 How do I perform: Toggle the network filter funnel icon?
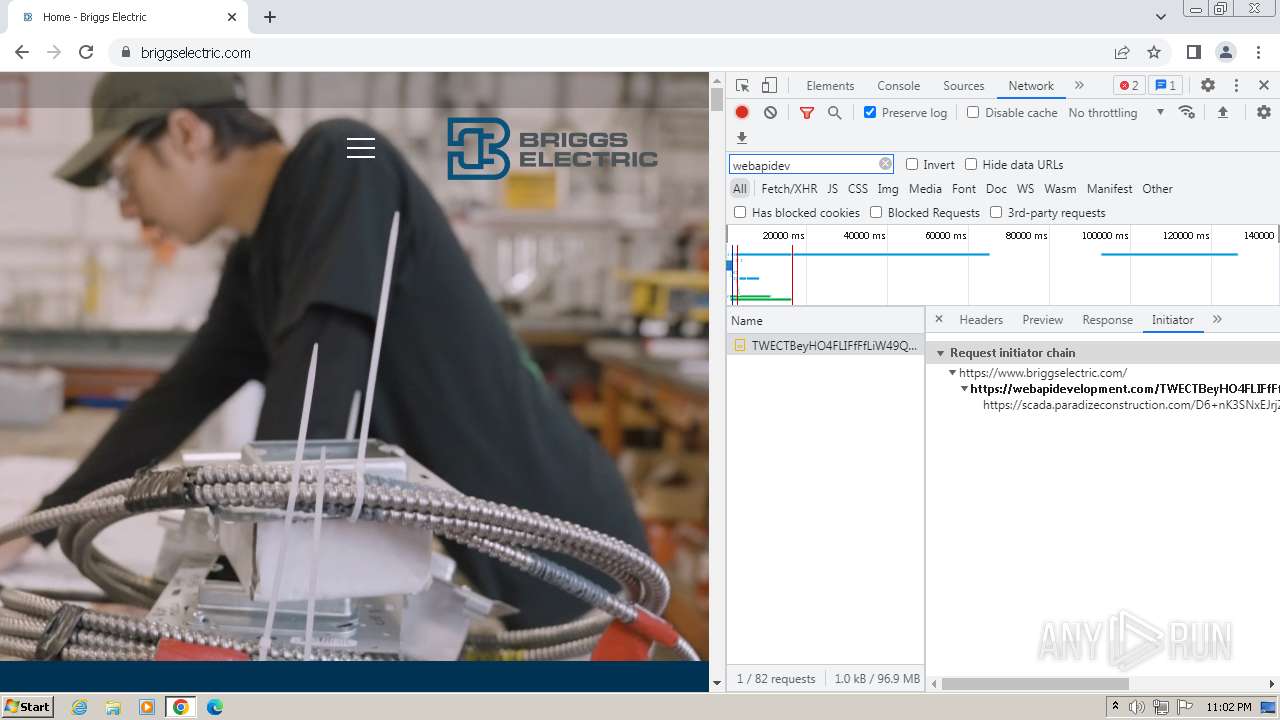tap(807, 113)
